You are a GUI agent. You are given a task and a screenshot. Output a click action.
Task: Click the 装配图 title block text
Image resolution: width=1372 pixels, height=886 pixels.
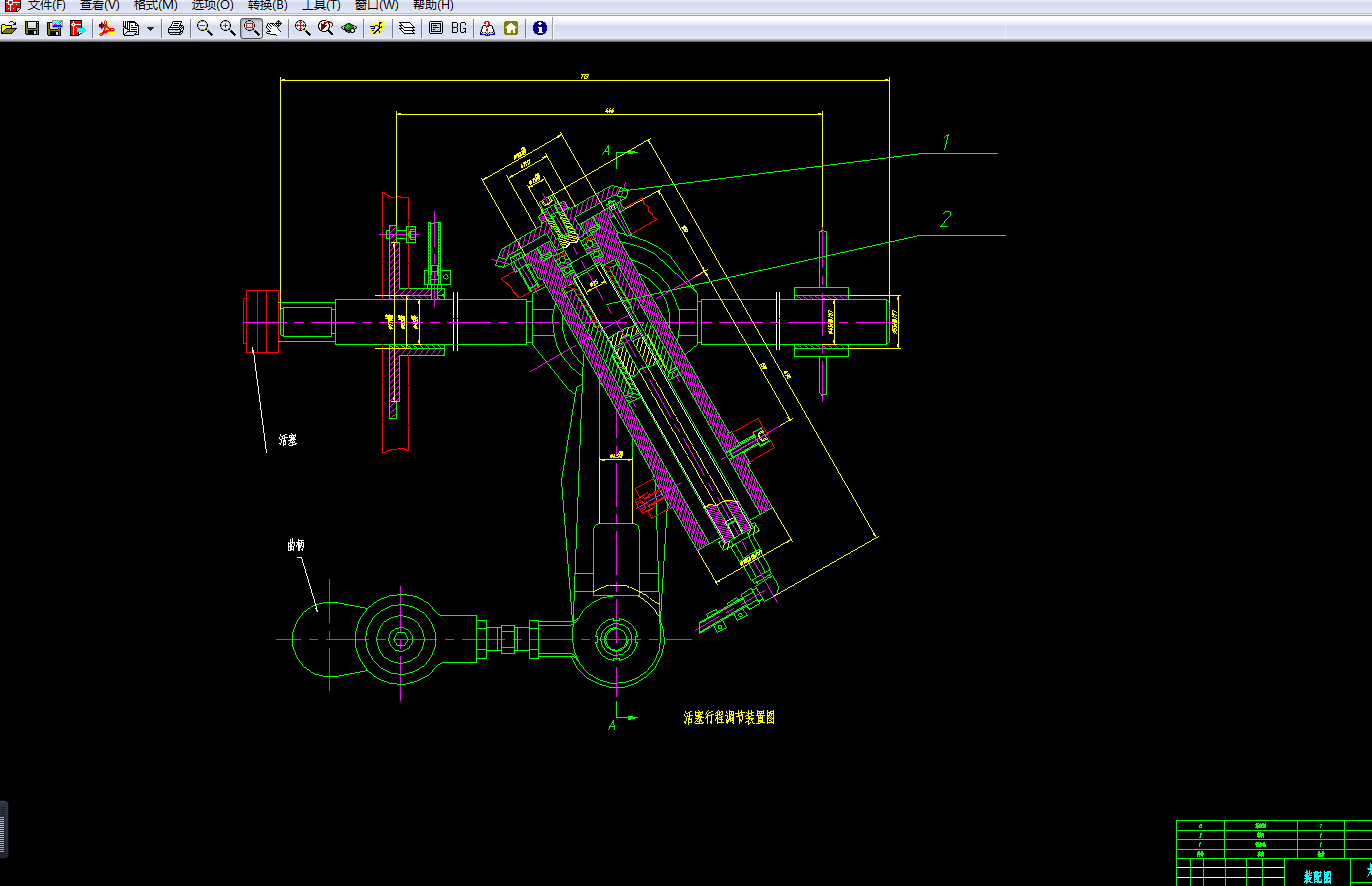pos(1318,877)
